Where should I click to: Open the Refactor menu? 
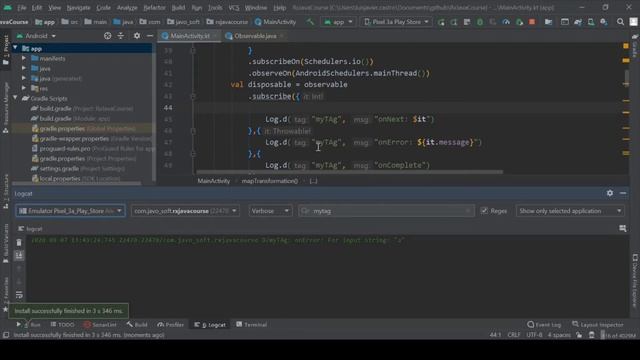[154, 8]
